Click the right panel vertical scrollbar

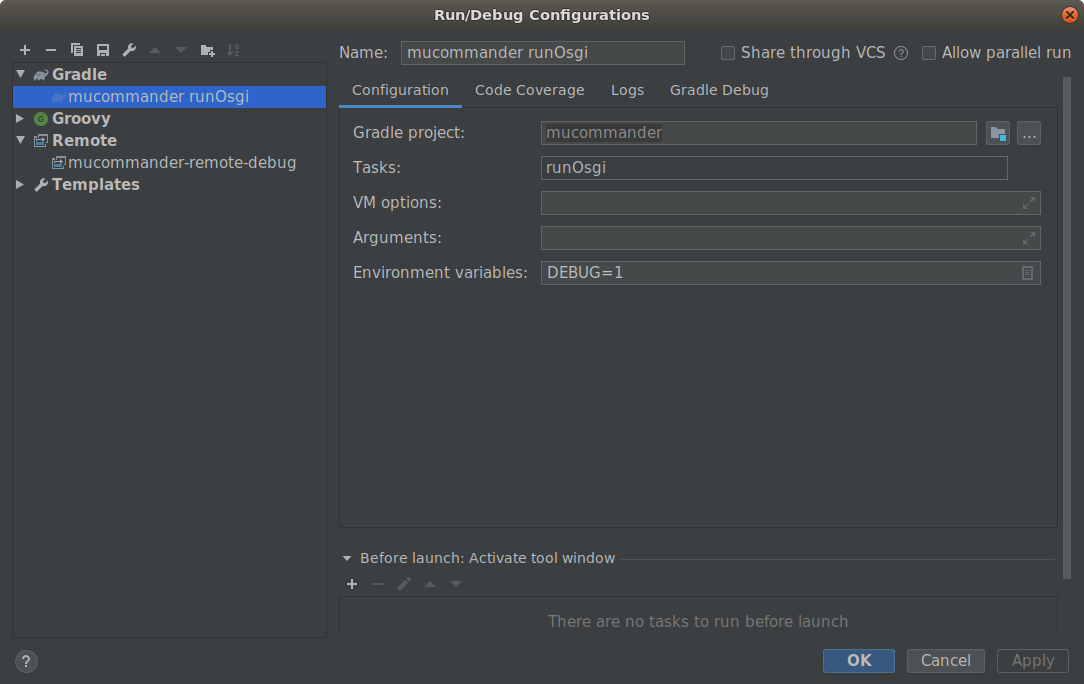click(1067, 329)
